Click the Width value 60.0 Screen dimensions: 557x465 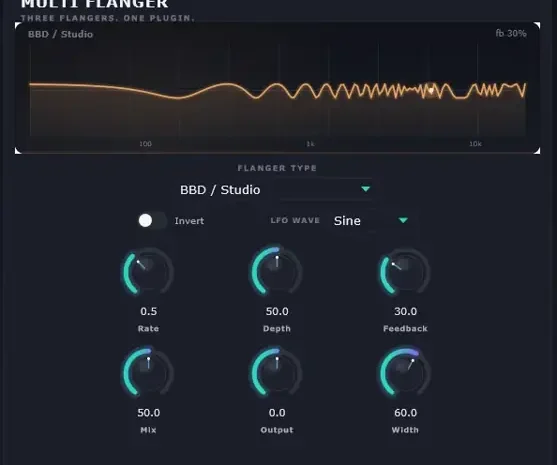tap(405, 413)
